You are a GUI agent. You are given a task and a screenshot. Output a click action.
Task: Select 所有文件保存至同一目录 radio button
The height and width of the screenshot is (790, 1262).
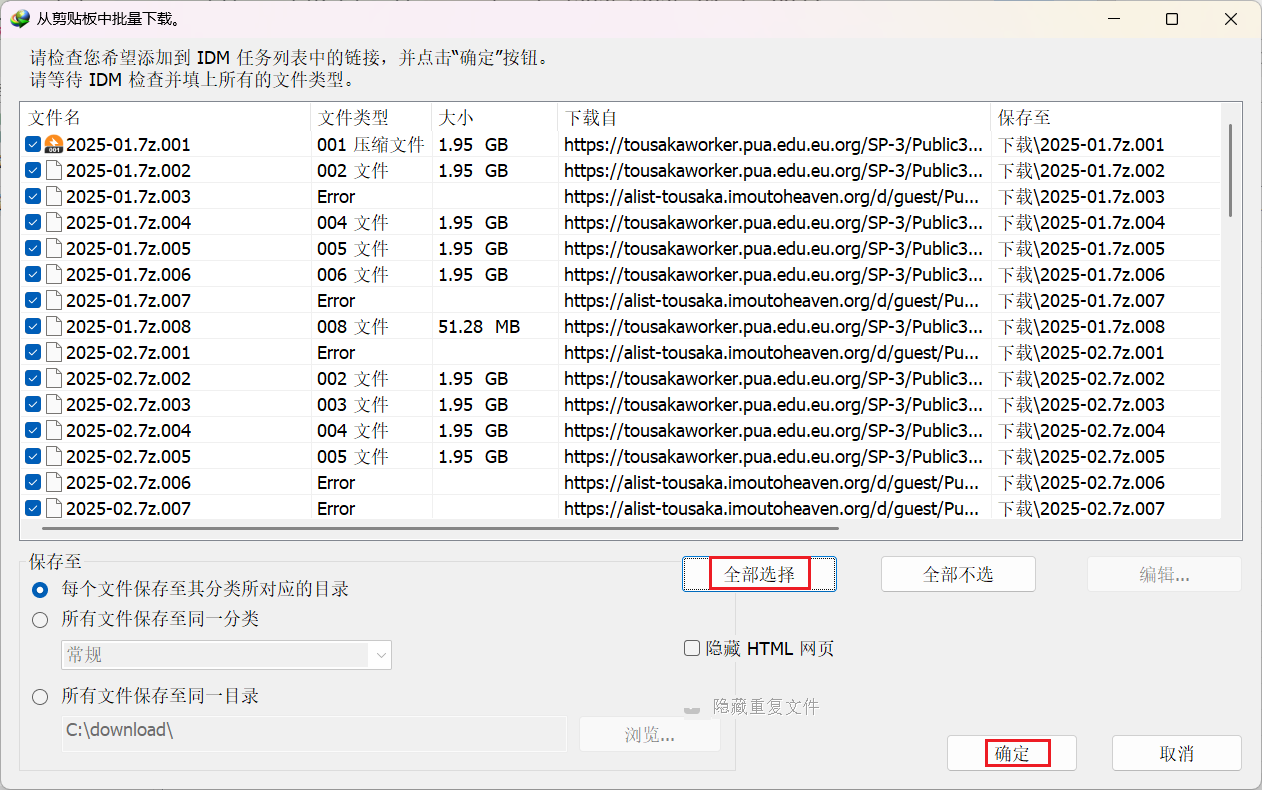40,697
